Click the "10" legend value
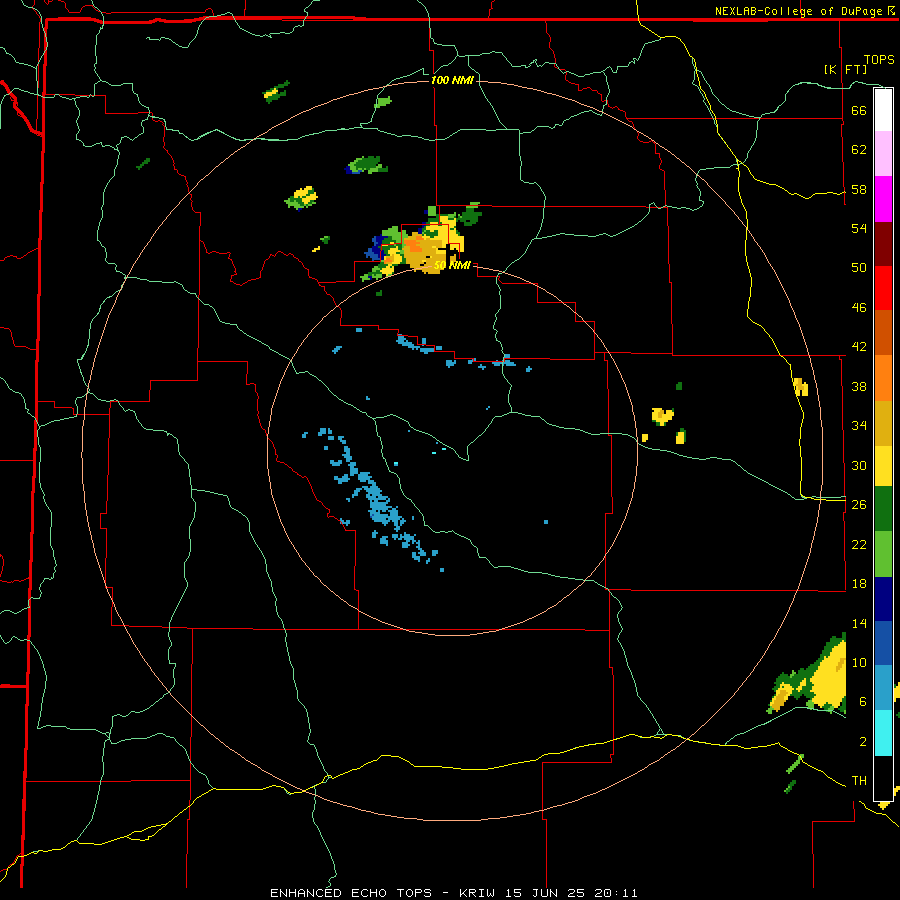This screenshot has height=900, width=900. click(859, 662)
